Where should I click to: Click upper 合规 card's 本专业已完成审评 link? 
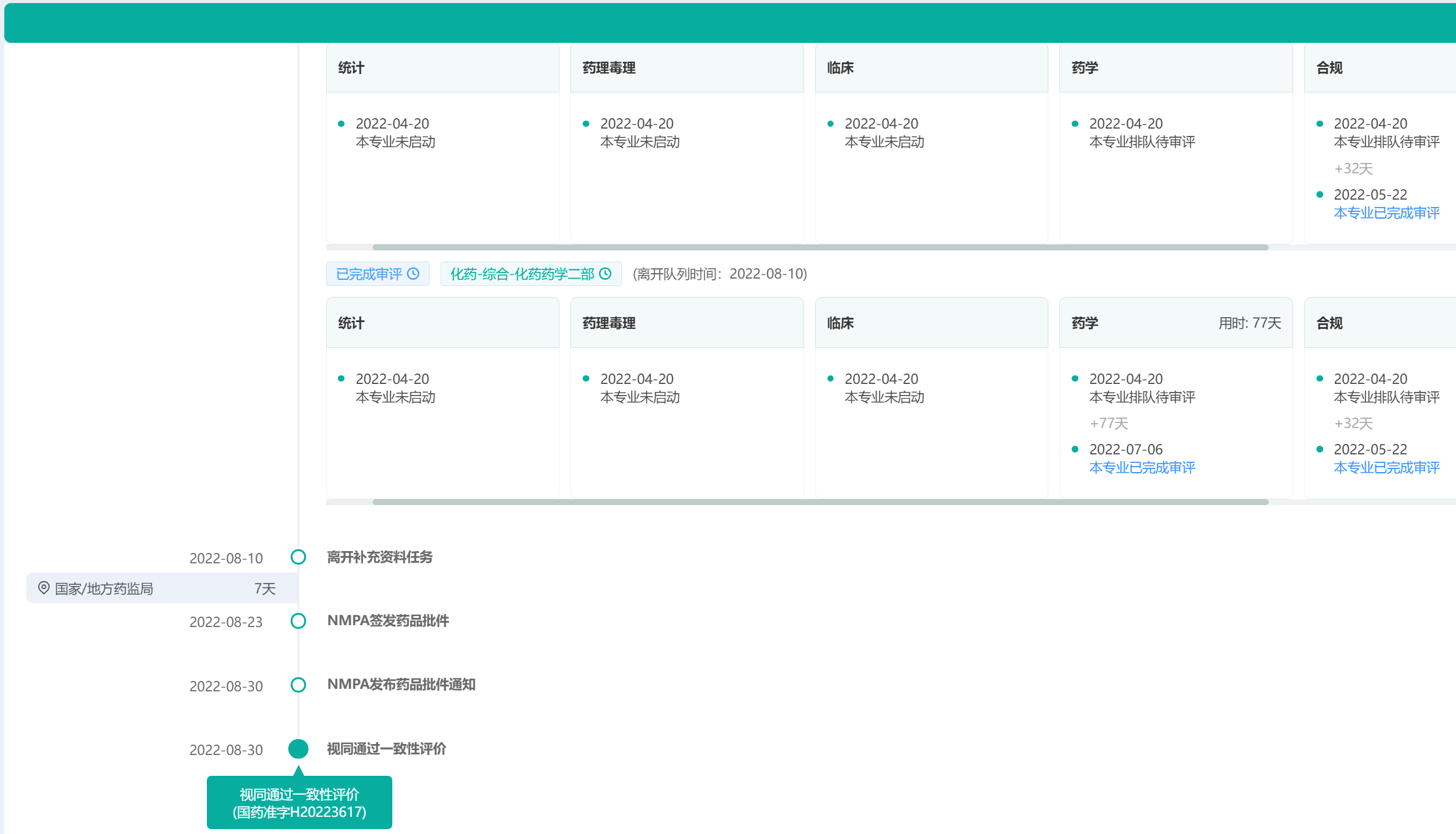1386,213
